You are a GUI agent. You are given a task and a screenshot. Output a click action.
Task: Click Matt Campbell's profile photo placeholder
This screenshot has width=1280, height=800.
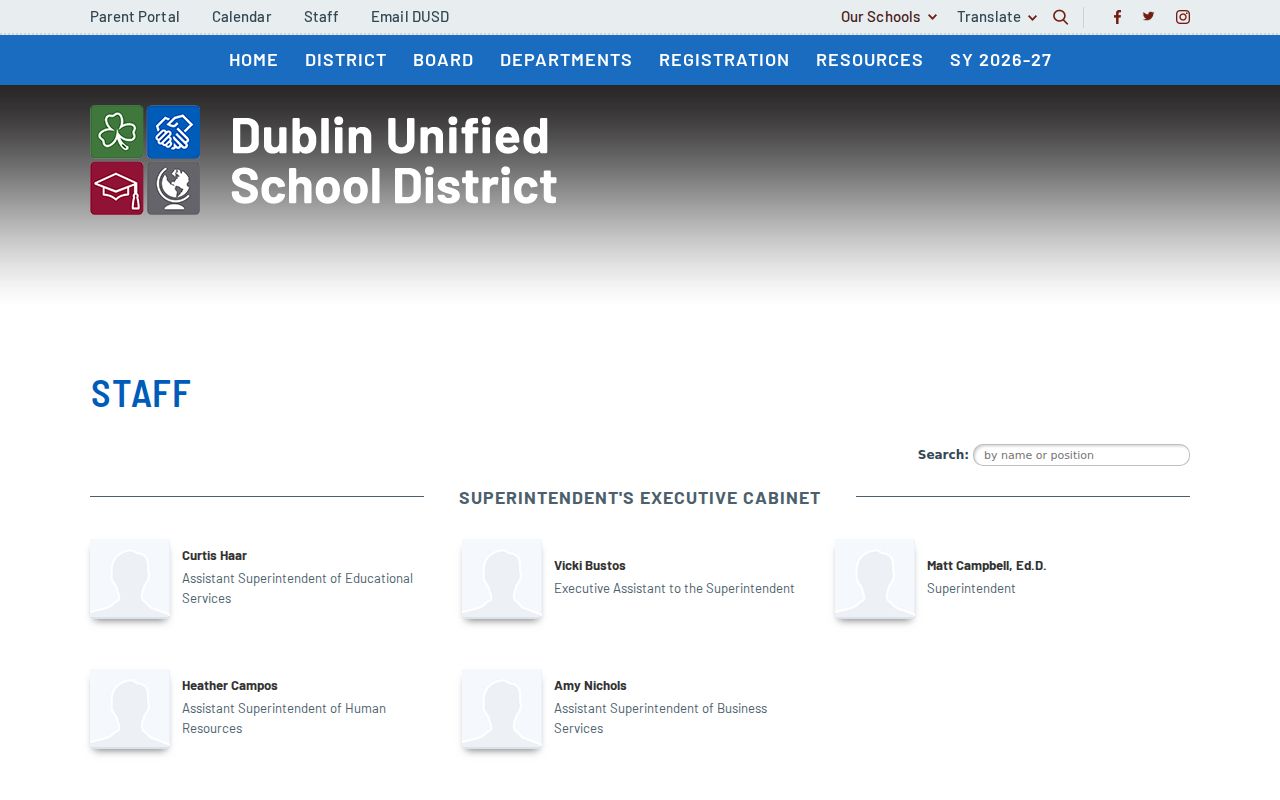point(875,579)
